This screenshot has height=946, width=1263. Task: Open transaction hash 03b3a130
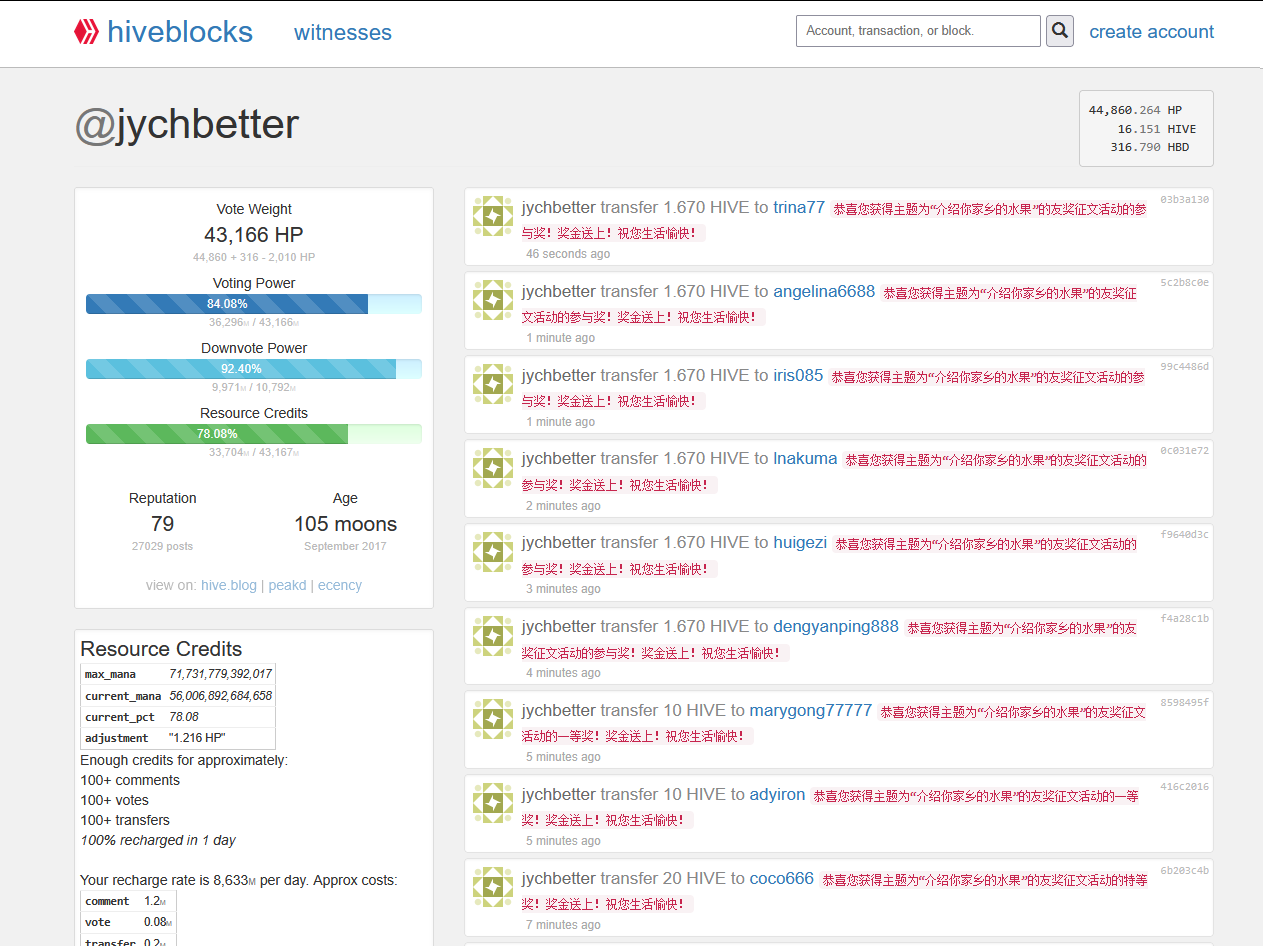pos(1184,199)
